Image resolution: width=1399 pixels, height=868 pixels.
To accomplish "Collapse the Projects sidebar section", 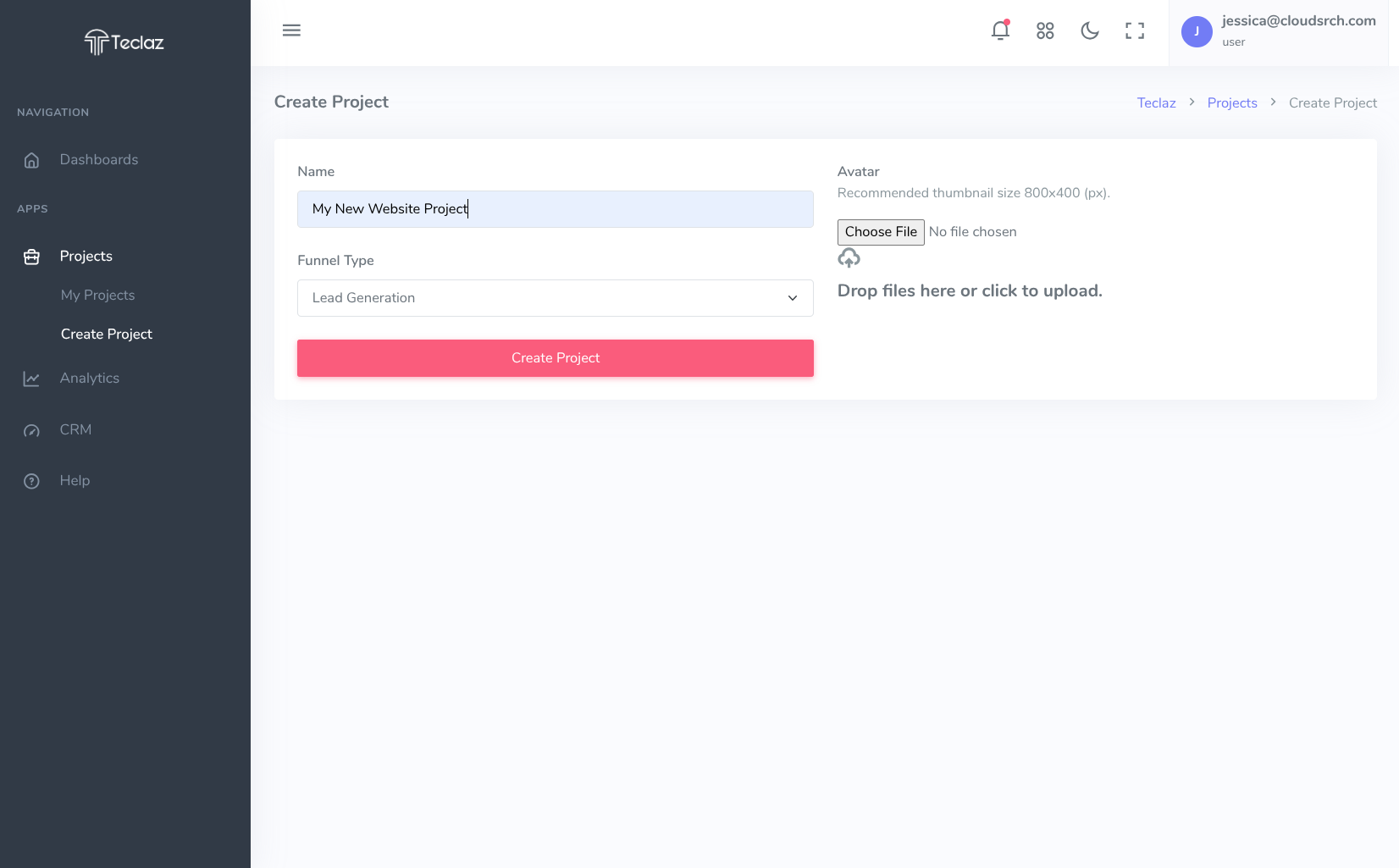I will pyautogui.click(x=86, y=257).
